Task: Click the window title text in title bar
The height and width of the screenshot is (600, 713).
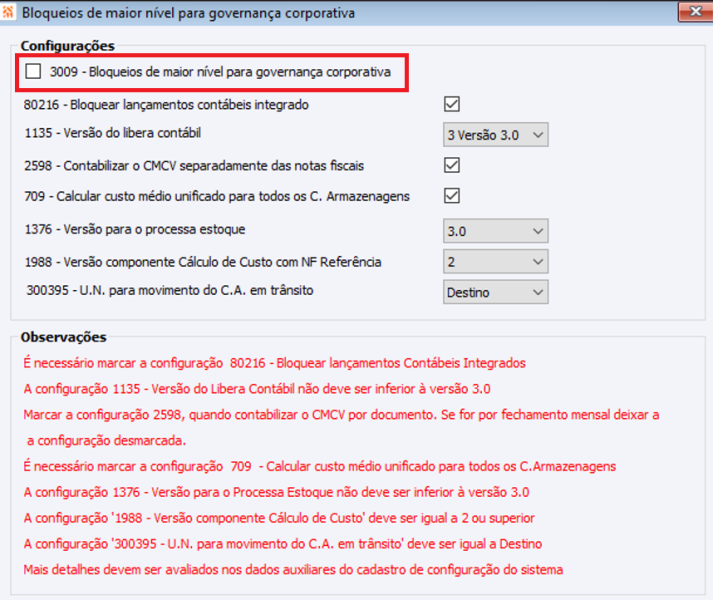Action: coord(188,13)
